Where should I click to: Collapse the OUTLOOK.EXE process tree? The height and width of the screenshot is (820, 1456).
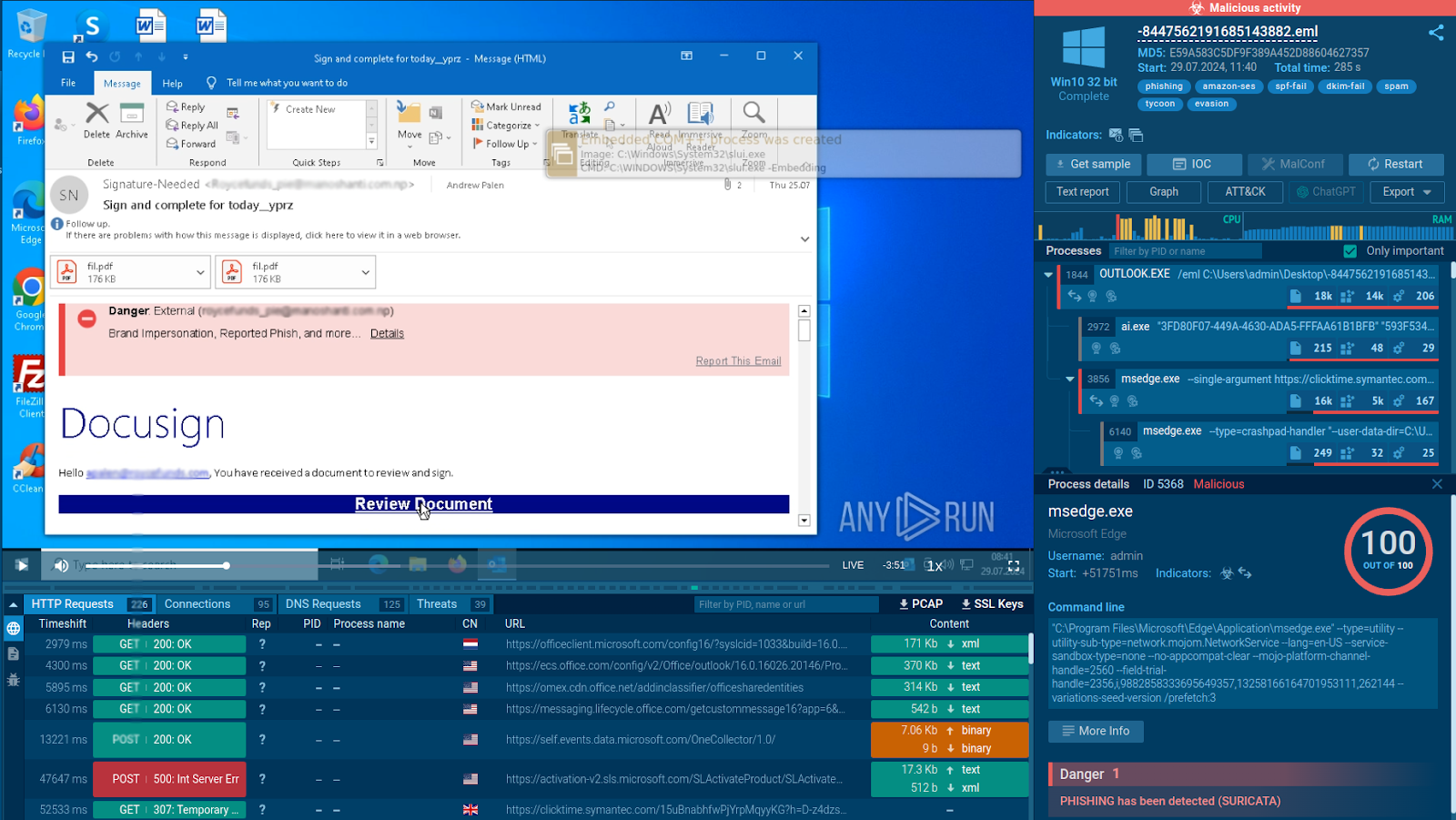tap(1048, 274)
